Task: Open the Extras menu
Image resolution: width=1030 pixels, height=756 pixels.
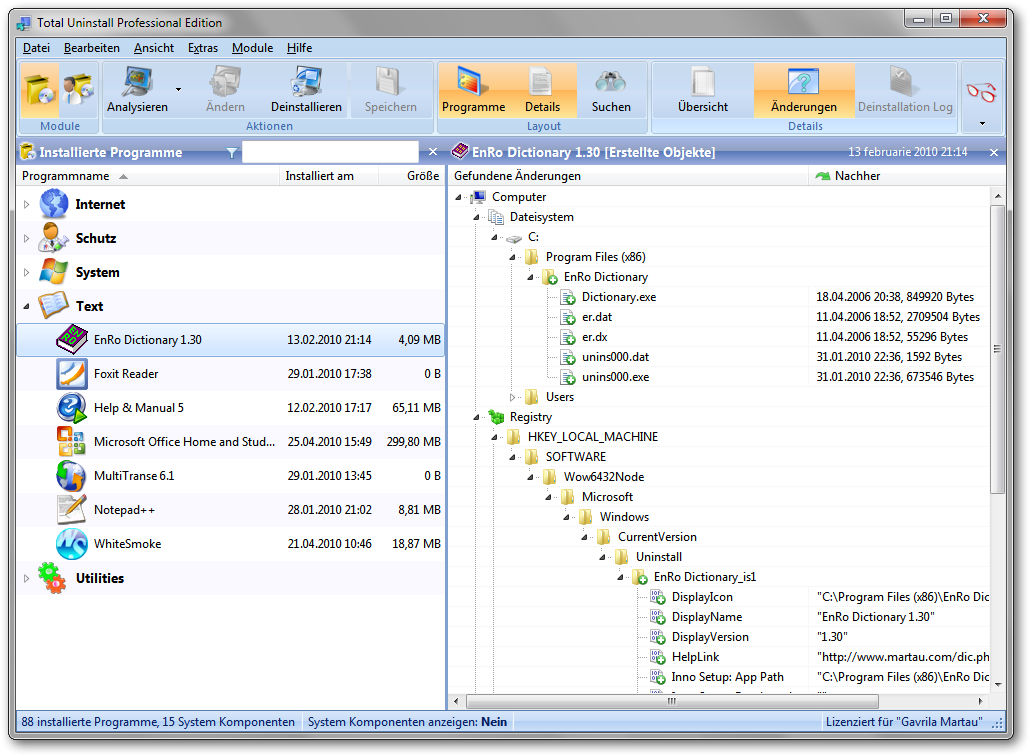Action: 203,48
